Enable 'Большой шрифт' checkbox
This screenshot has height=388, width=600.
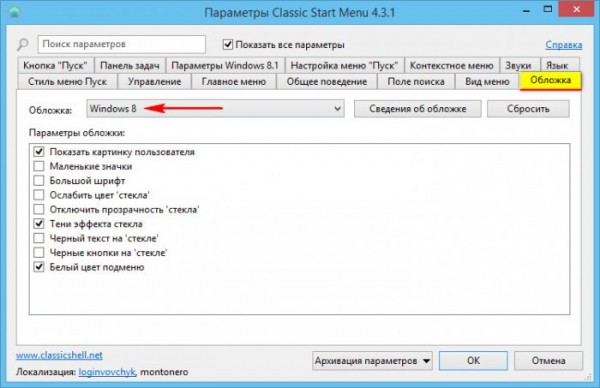point(39,181)
